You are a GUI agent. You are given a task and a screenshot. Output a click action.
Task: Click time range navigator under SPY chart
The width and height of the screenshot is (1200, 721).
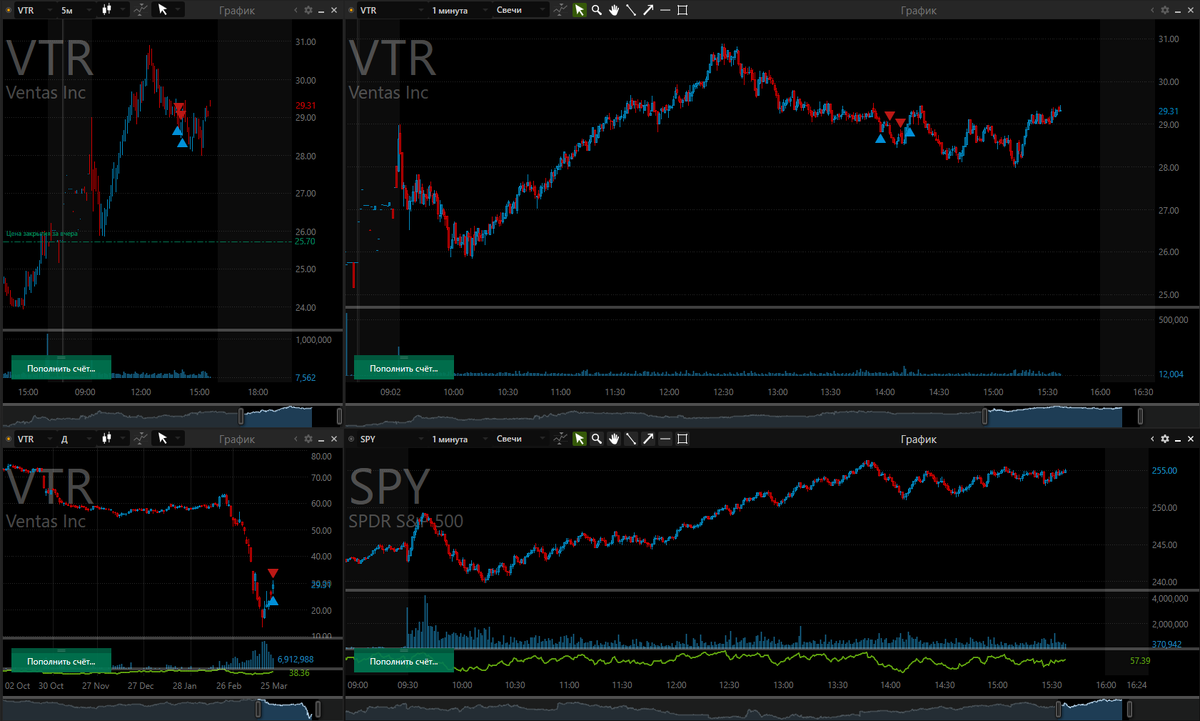point(772,708)
